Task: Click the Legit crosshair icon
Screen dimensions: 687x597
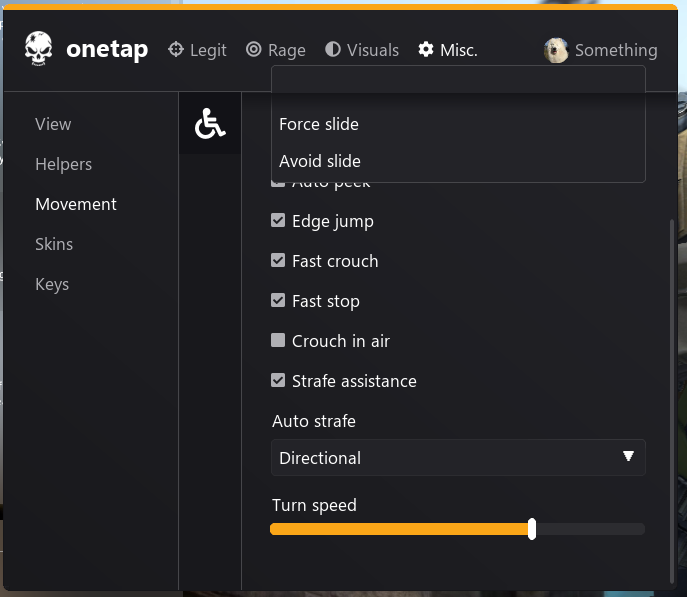Action: click(176, 49)
